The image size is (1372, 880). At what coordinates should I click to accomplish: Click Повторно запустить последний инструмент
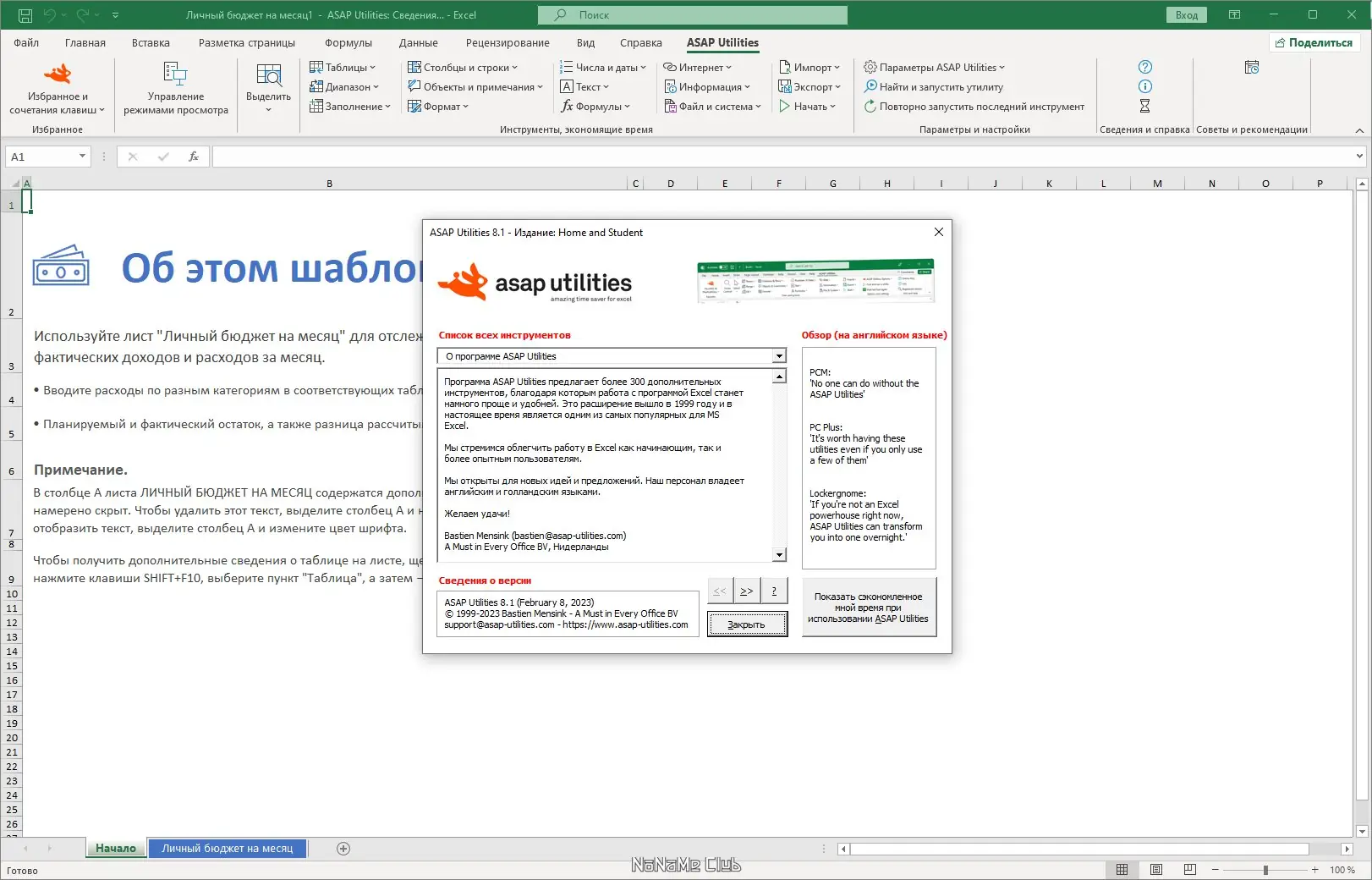(974, 107)
